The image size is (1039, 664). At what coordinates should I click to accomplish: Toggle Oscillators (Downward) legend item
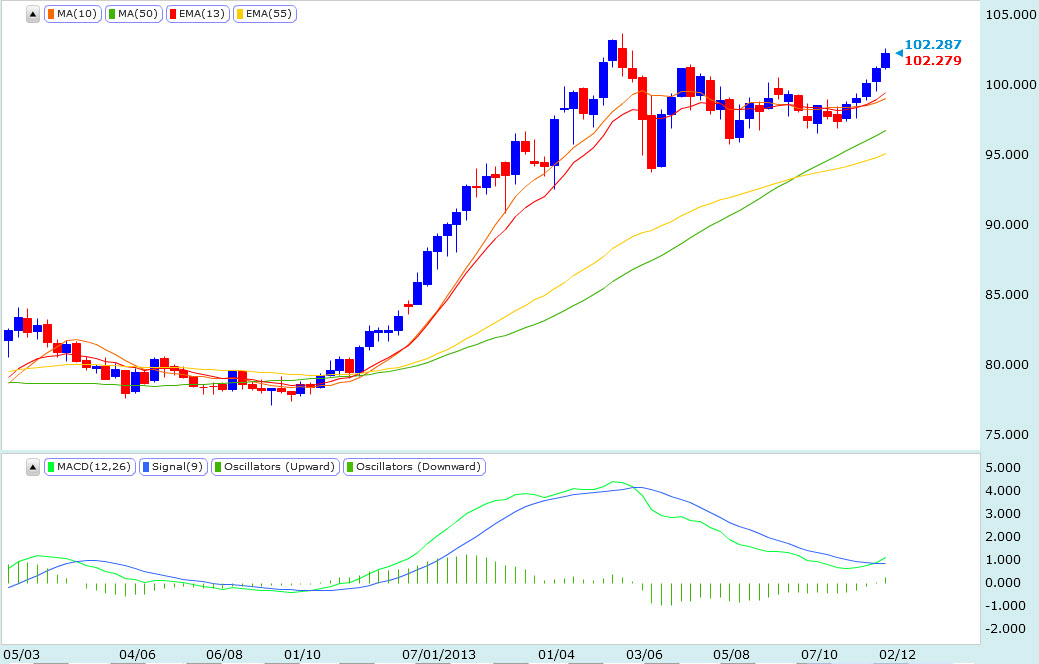(x=415, y=467)
